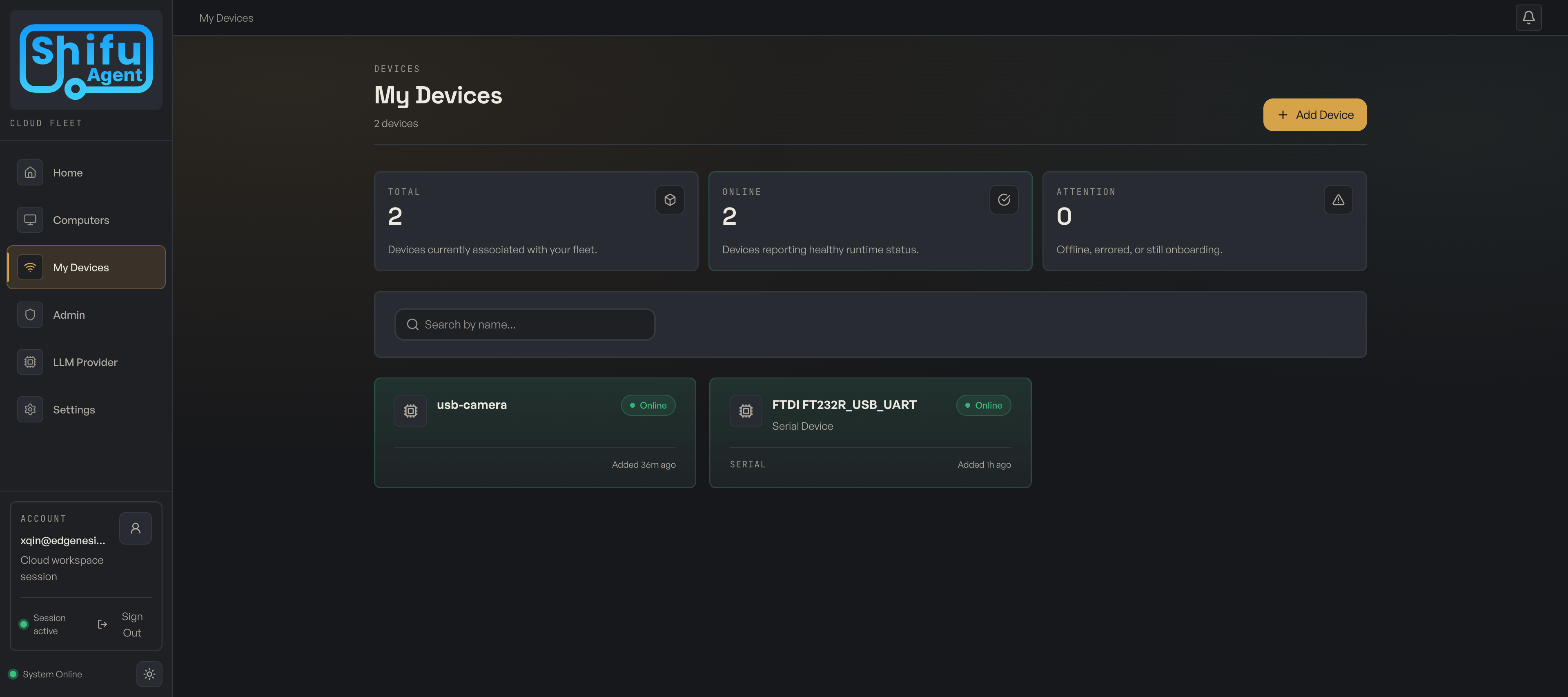The height and width of the screenshot is (697, 1568).
Task: Click the account user avatar icon
Action: (x=135, y=527)
